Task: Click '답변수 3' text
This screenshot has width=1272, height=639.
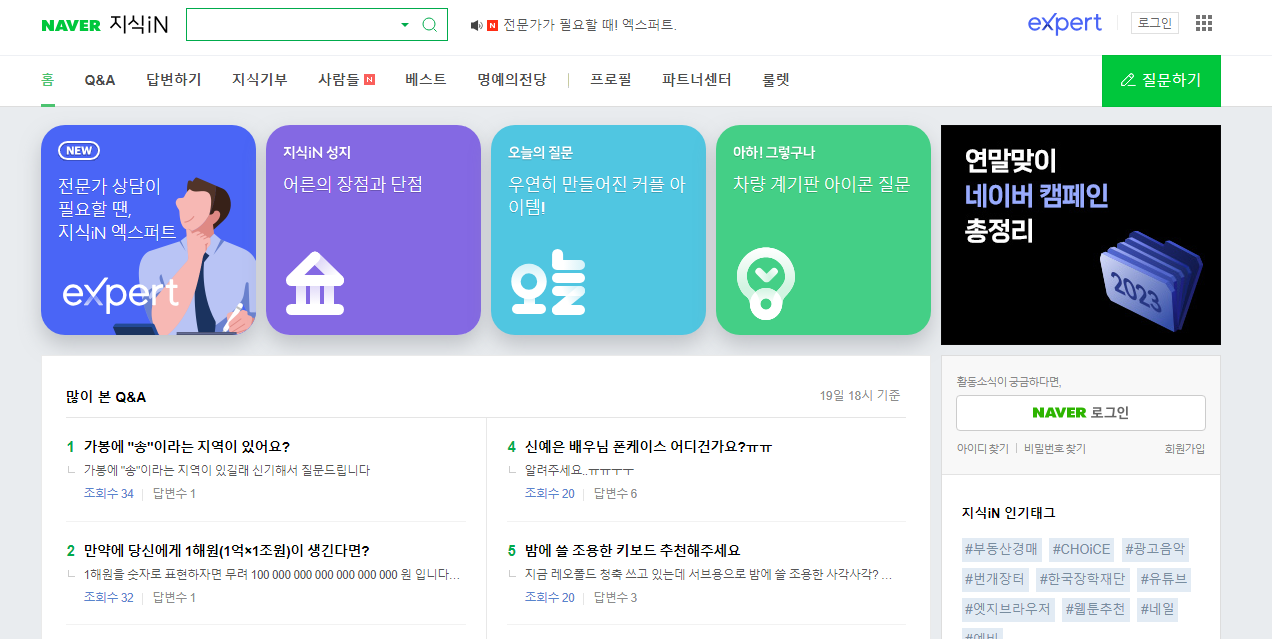Action: (615, 598)
